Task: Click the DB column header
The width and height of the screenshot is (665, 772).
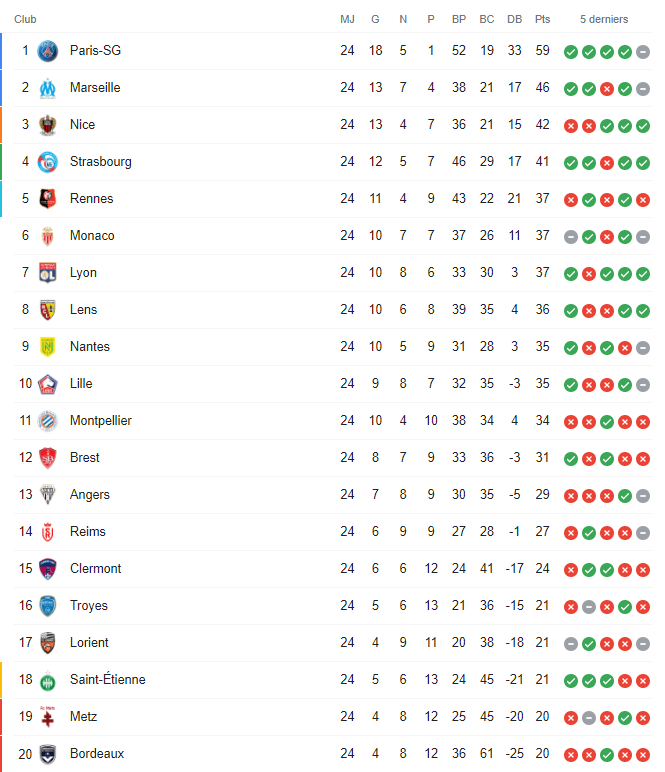Action: tap(515, 19)
